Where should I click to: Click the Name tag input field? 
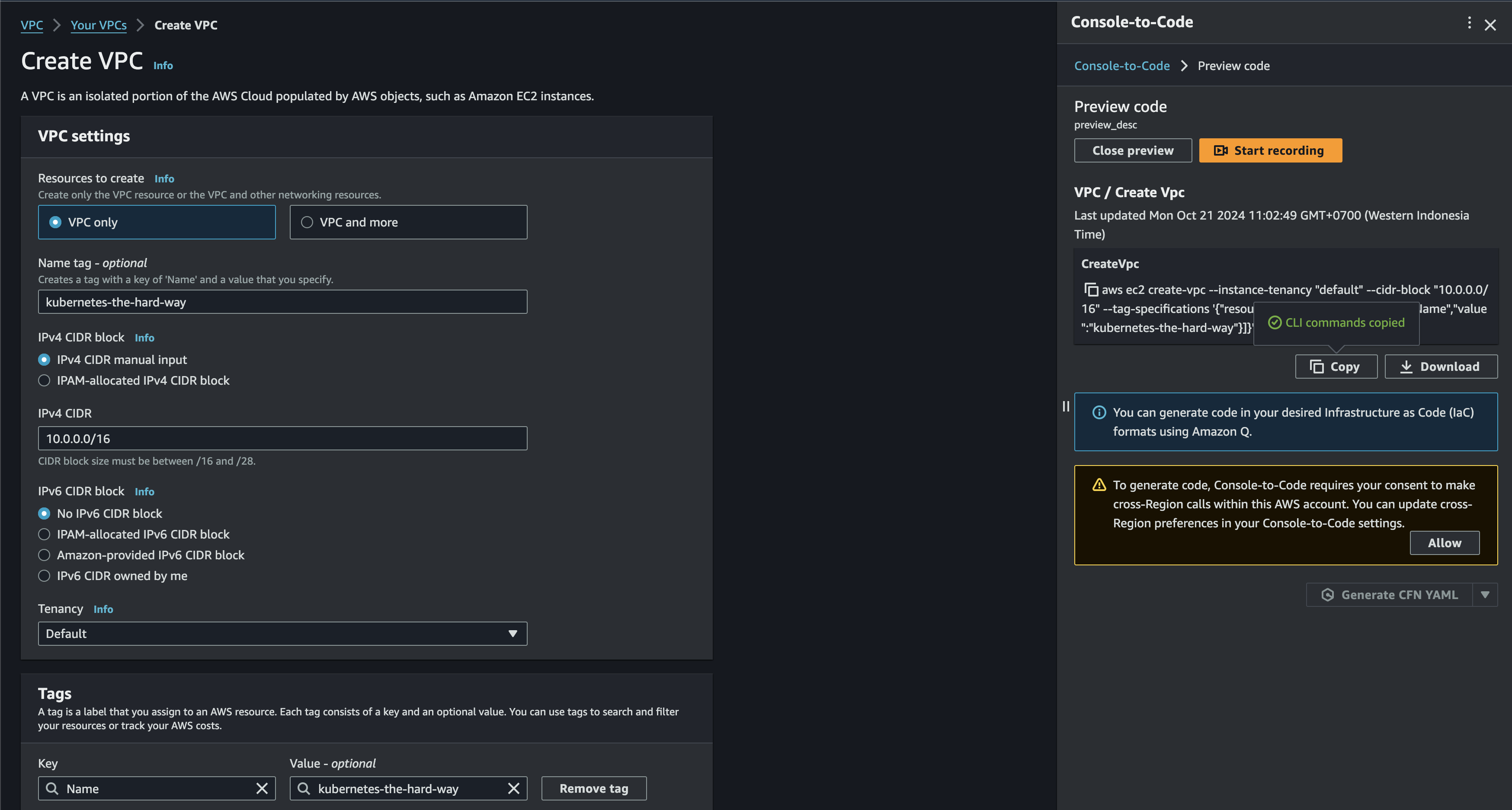click(282, 302)
